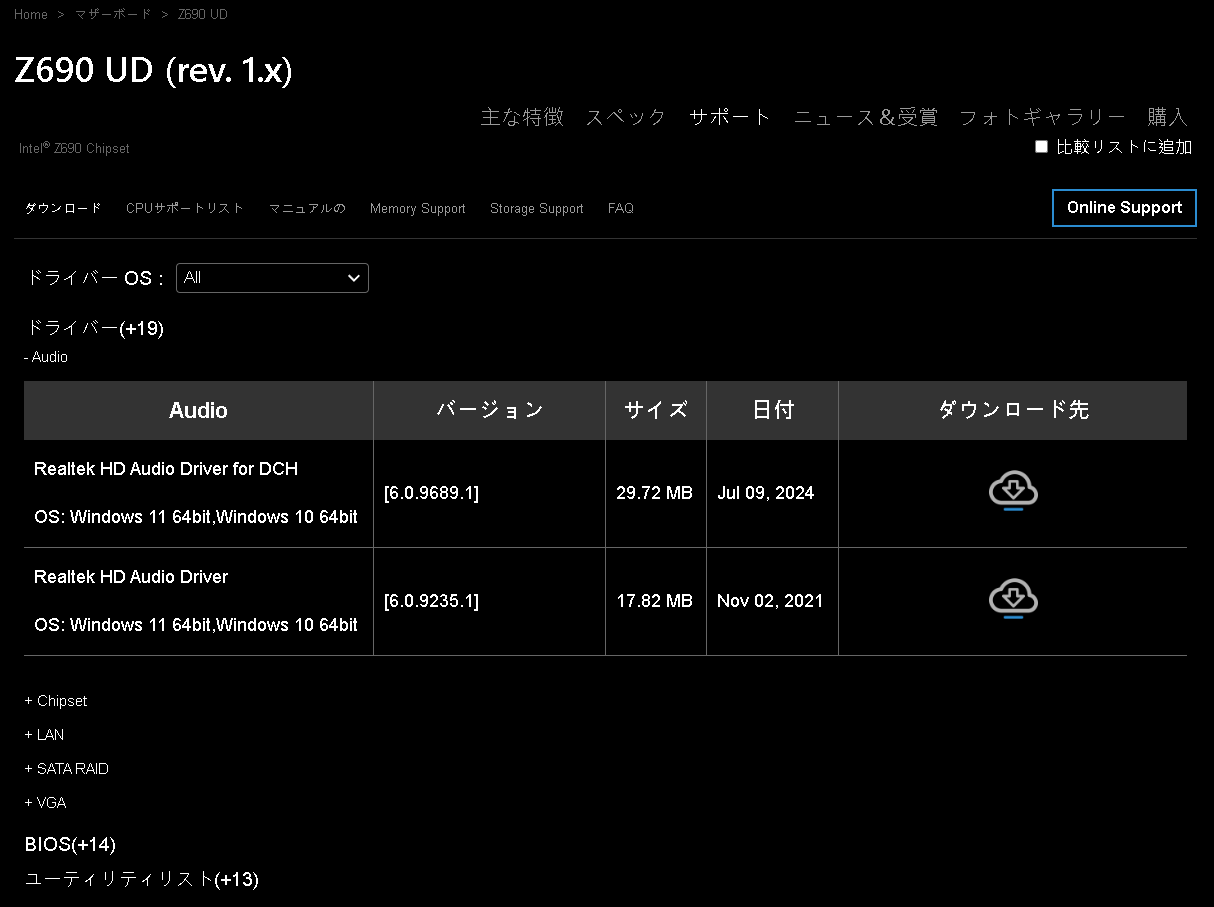
Task: Select the CPUサポートリスト tab
Action: 184,208
